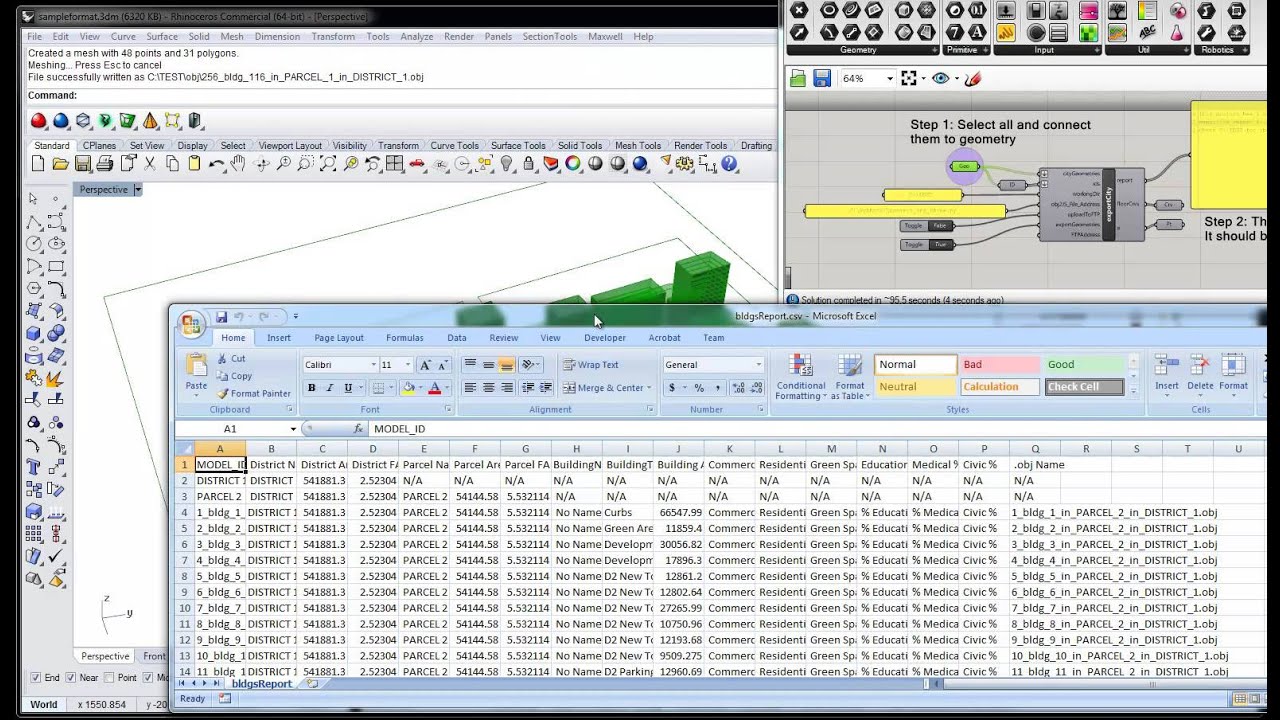
Task: Open the font size 11 dropdown
Action: point(409,365)
